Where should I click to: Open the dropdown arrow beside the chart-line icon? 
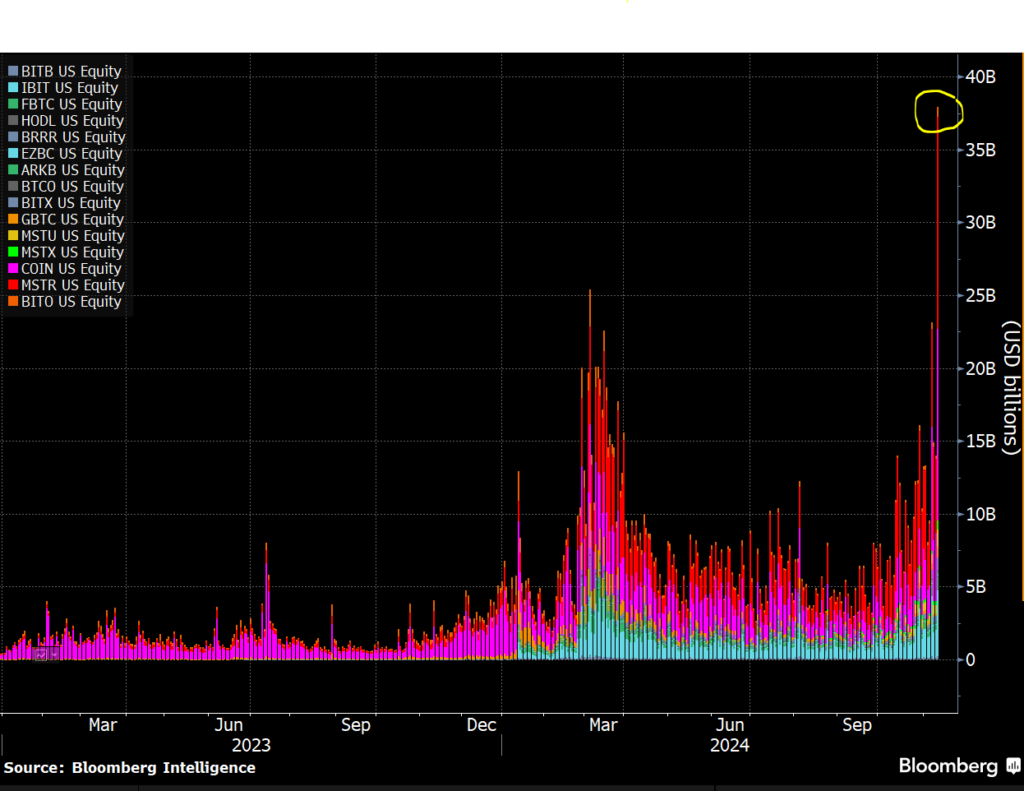coord(54,654)
